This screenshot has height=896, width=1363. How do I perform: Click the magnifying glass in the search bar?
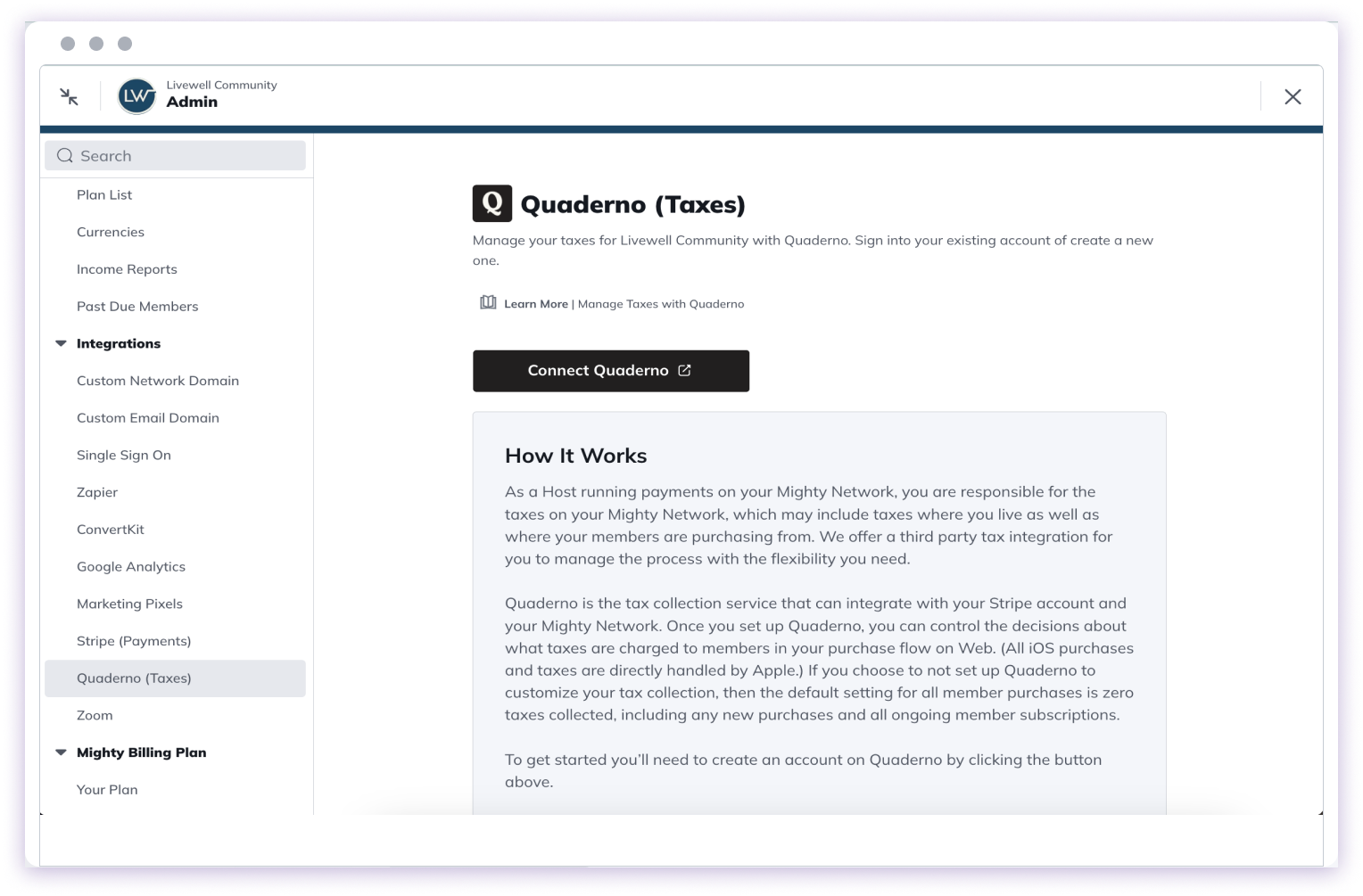pyautogui.click(x=64, y=155)
